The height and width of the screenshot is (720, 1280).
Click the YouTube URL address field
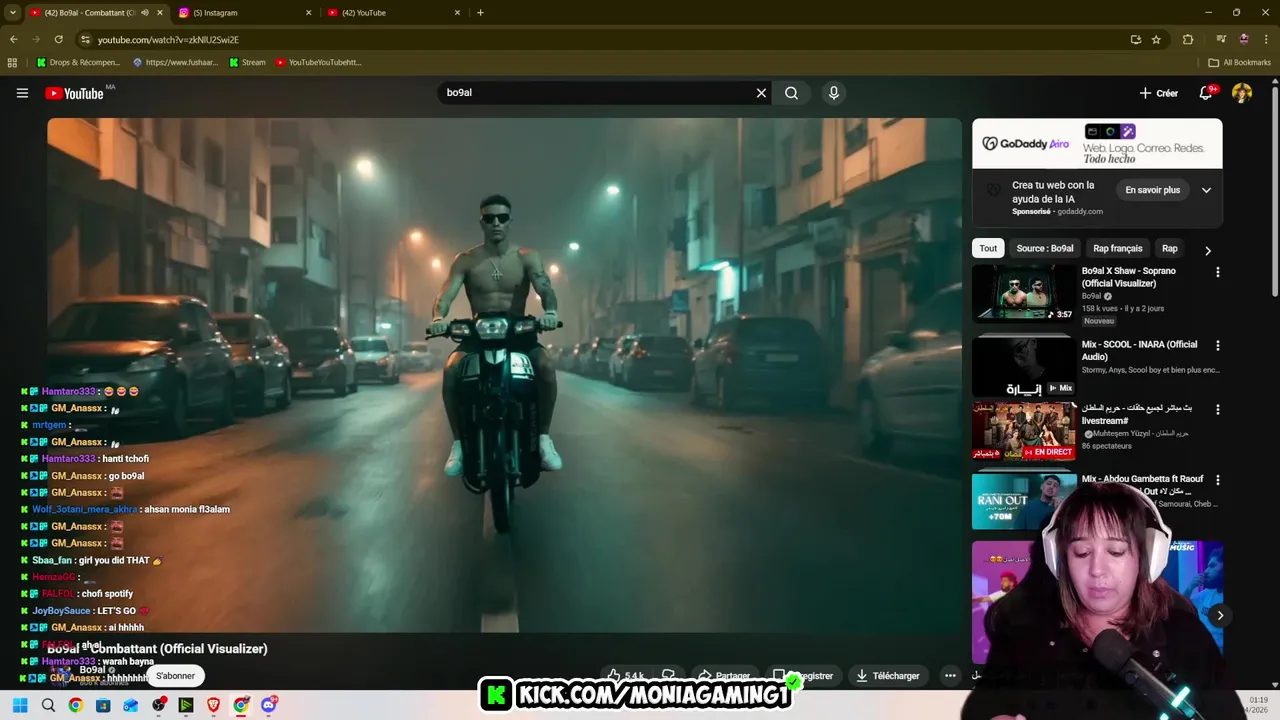(x=600, y=39)
